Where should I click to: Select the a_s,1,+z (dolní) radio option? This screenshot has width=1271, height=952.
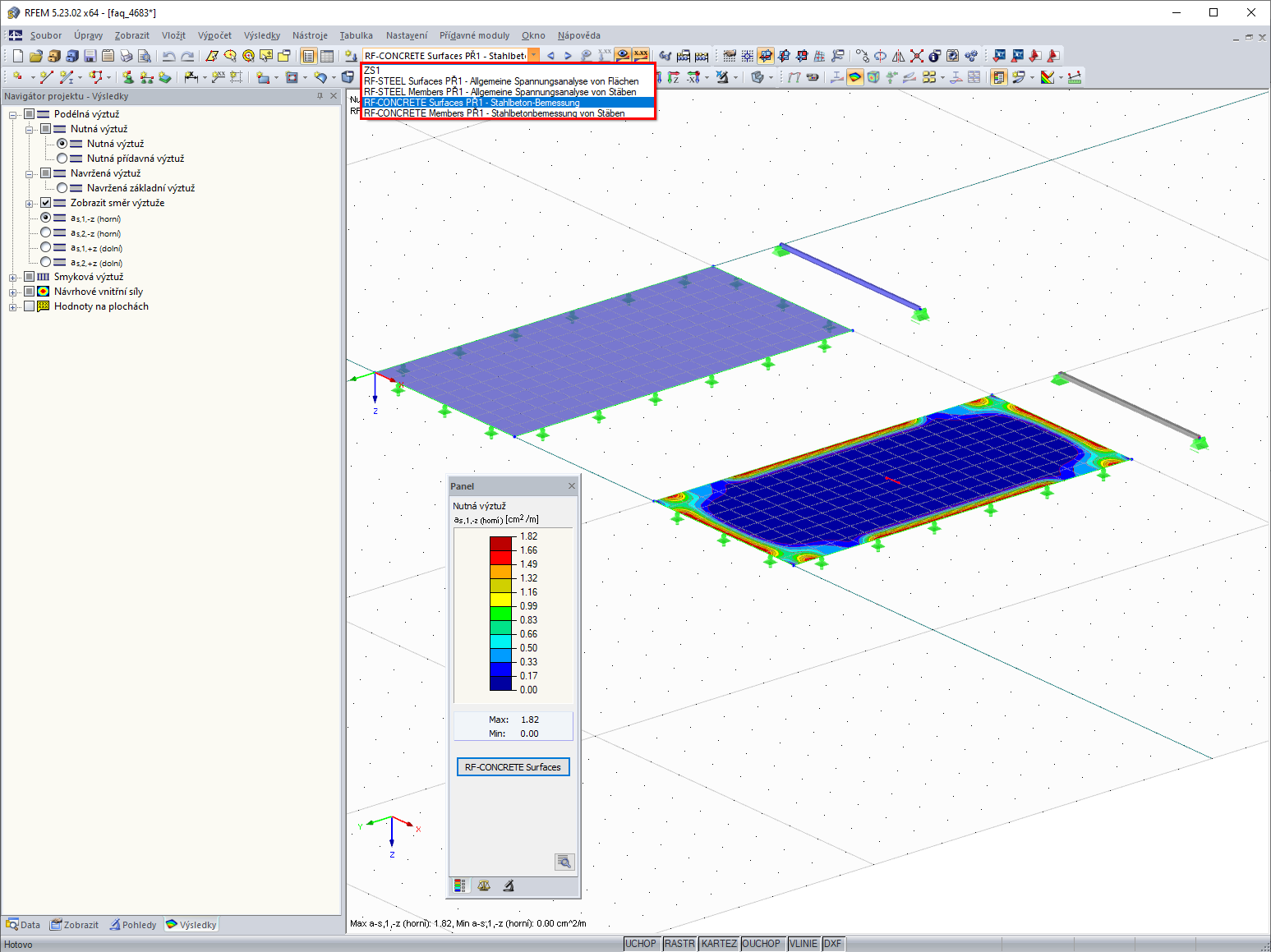45,247
